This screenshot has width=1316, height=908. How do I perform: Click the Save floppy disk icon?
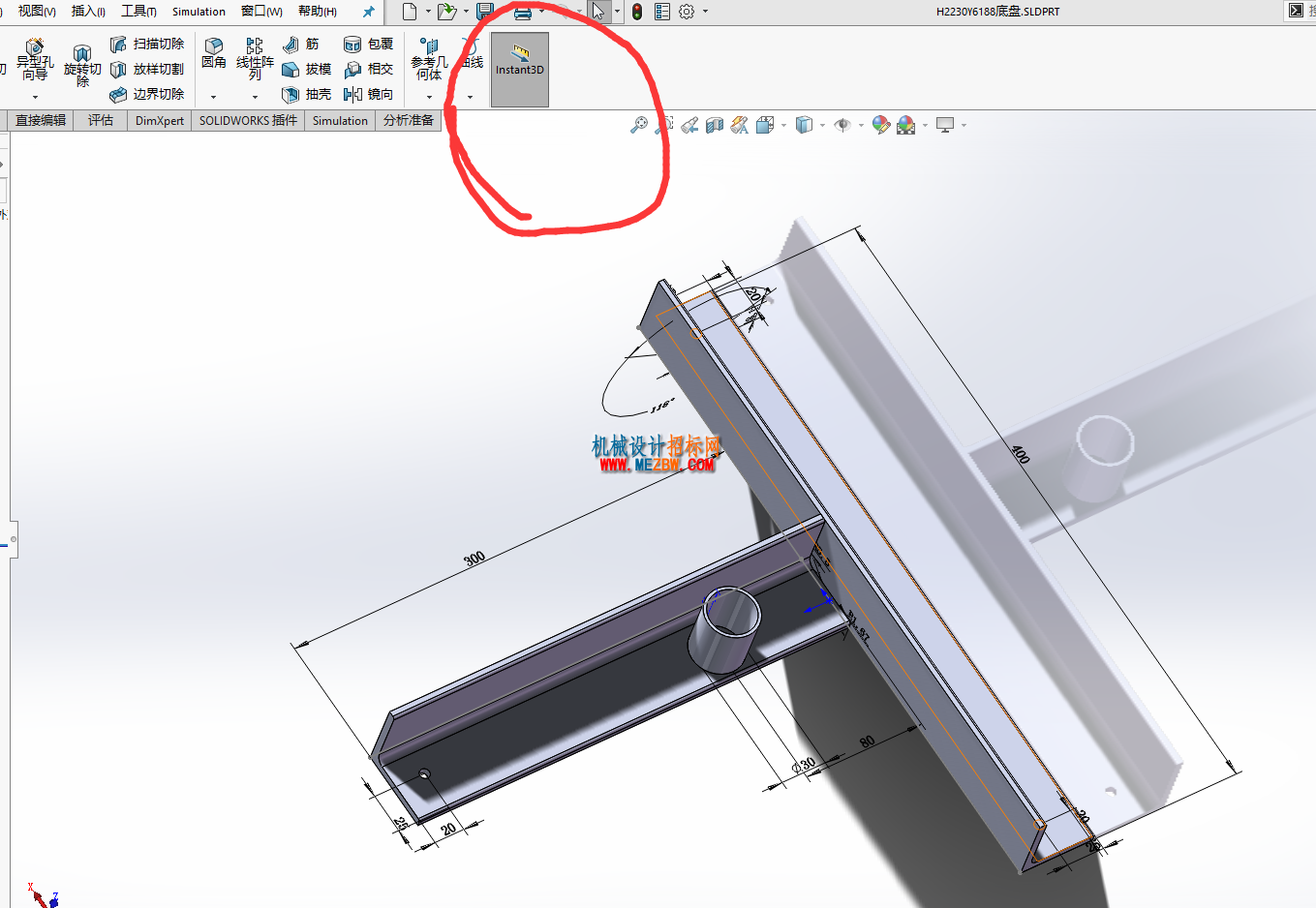pos(485,12)
